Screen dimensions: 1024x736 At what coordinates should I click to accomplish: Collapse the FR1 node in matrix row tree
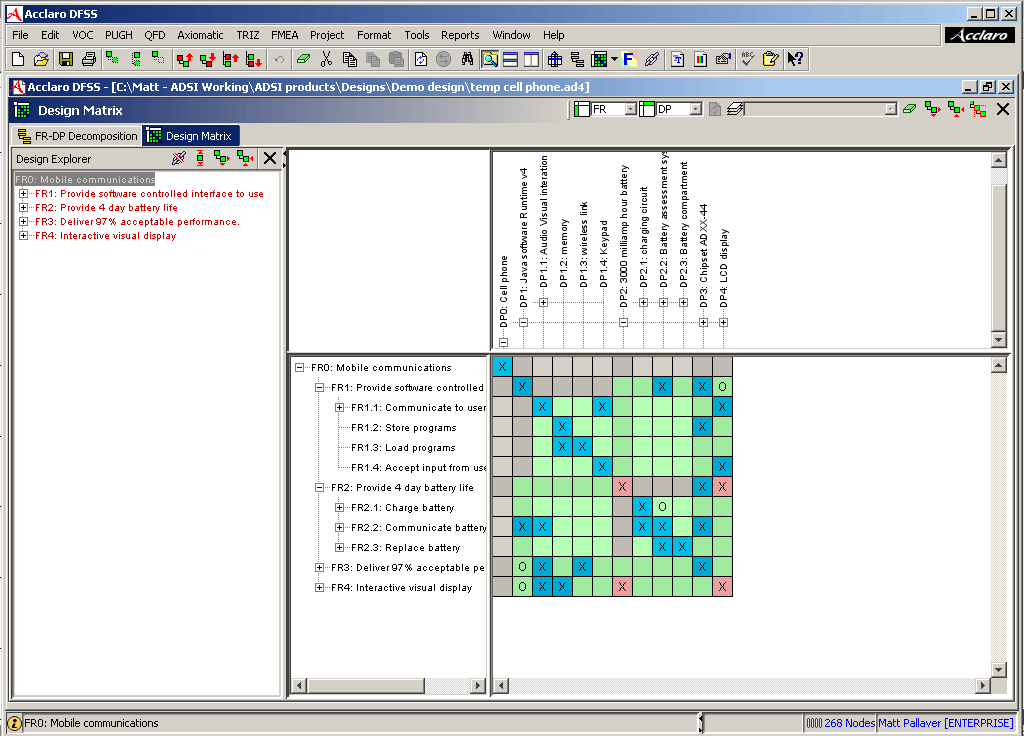click(320, 388)
